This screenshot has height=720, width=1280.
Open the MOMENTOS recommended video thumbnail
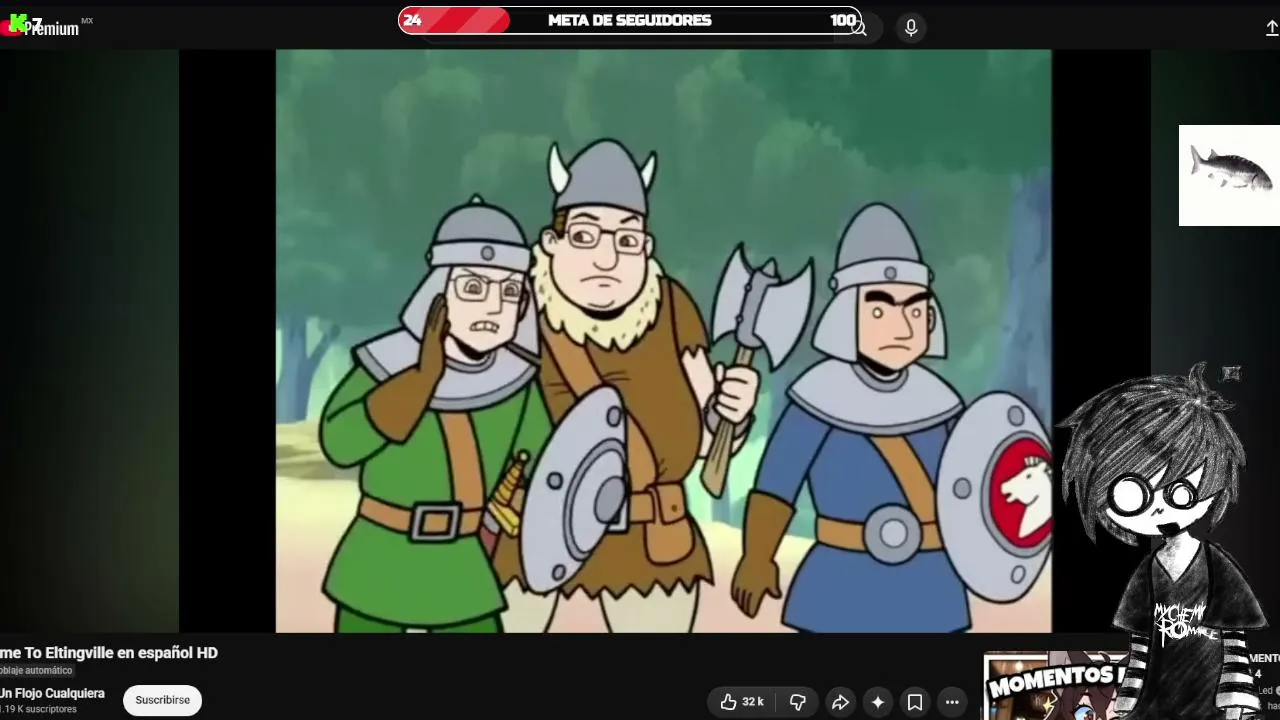(1055, 688)
